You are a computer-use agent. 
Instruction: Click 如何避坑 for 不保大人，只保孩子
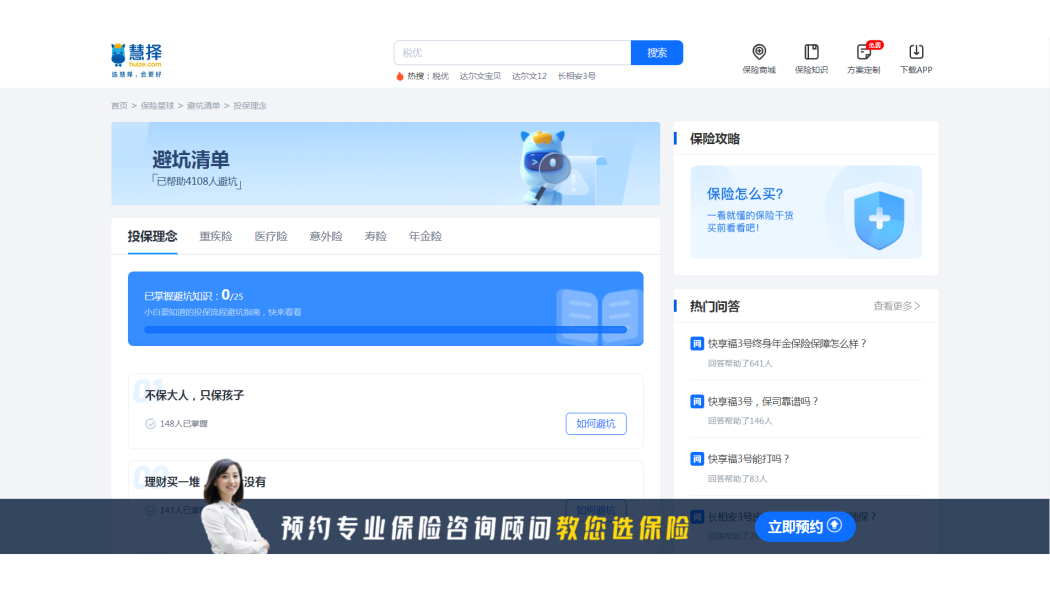(x=596, y=424)
